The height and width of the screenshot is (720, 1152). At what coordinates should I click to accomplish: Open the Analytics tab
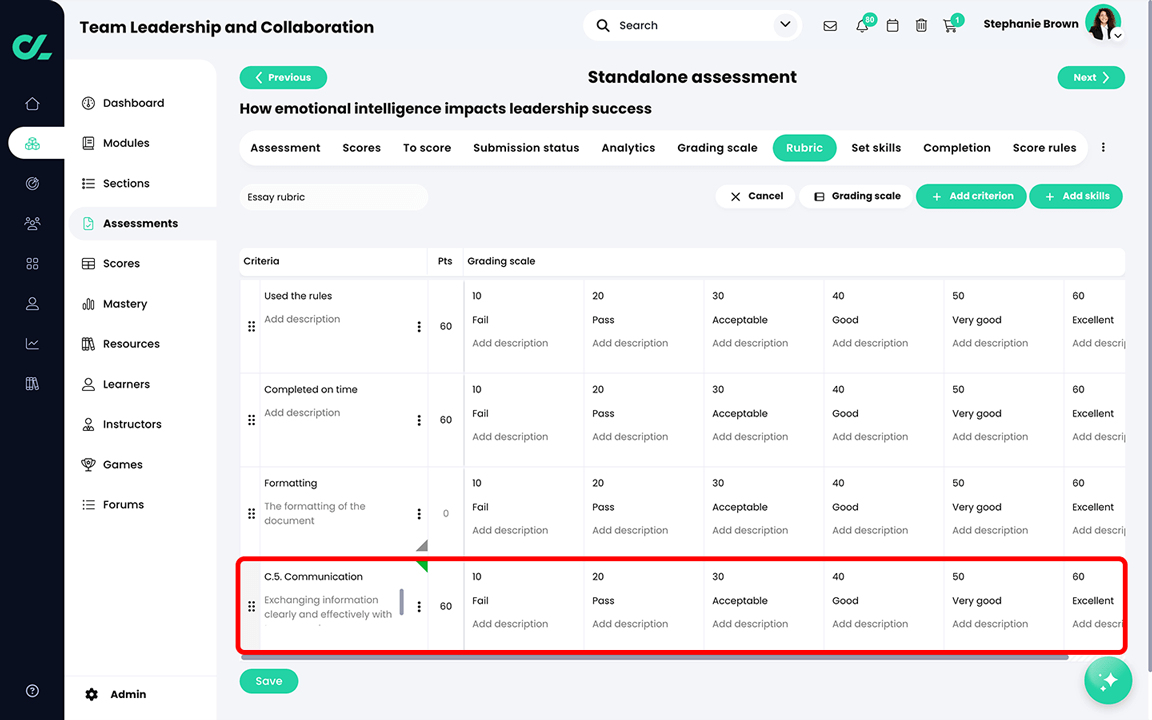pyautogui.click(x=628, y=148)
